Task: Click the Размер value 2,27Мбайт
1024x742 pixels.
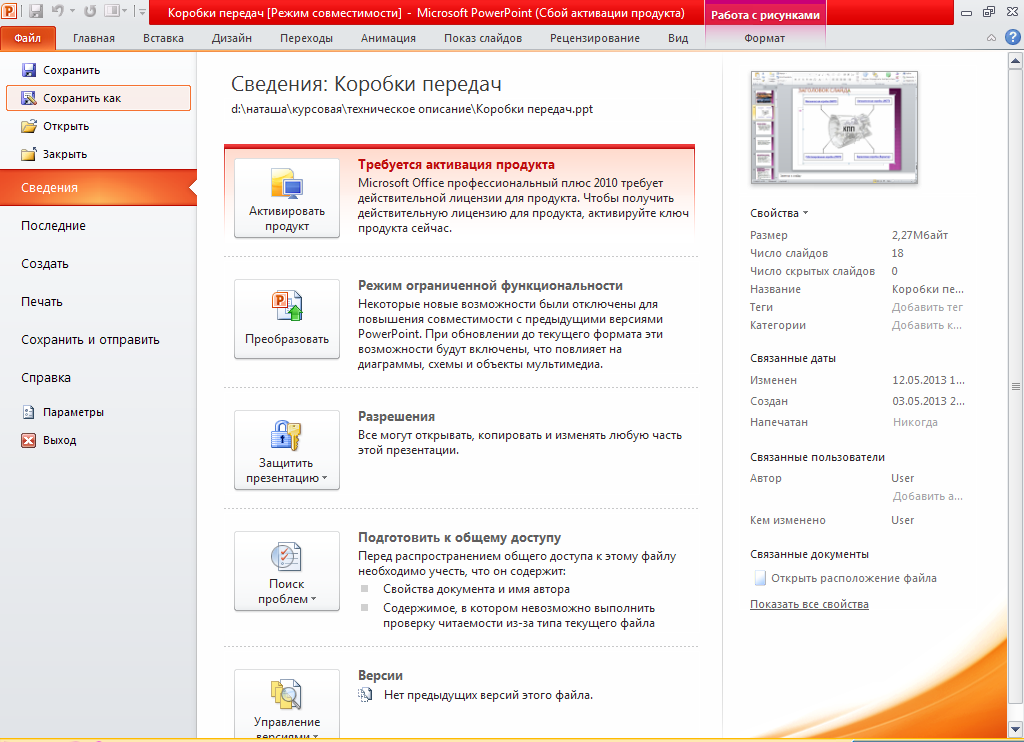Action: [920, 235]
